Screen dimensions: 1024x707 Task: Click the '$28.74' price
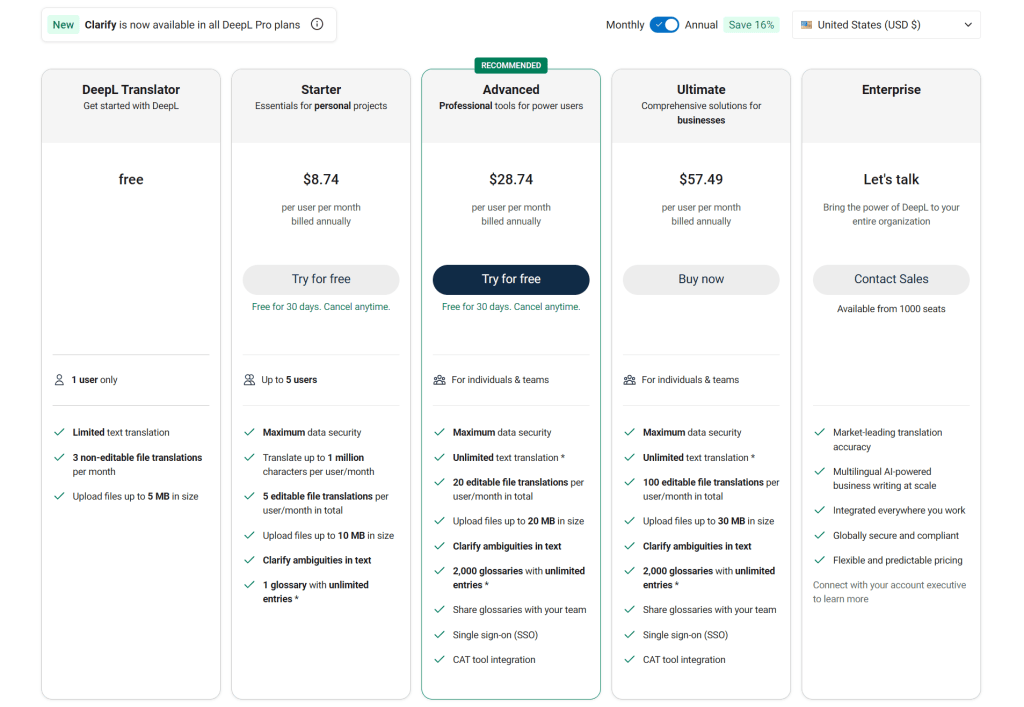pos(511,179)
